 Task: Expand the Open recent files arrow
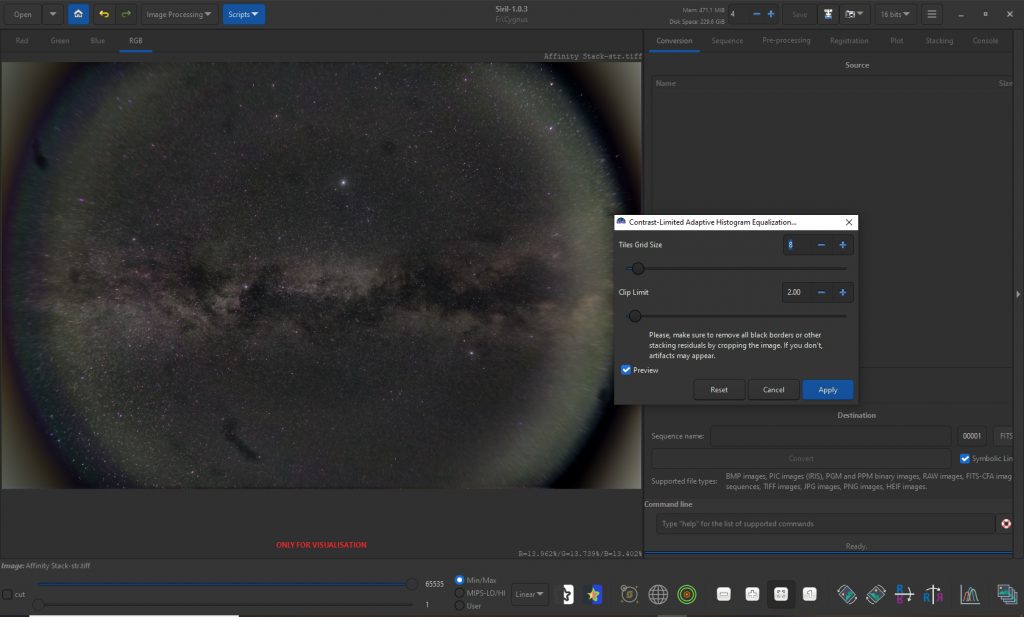tap(53, 14)
